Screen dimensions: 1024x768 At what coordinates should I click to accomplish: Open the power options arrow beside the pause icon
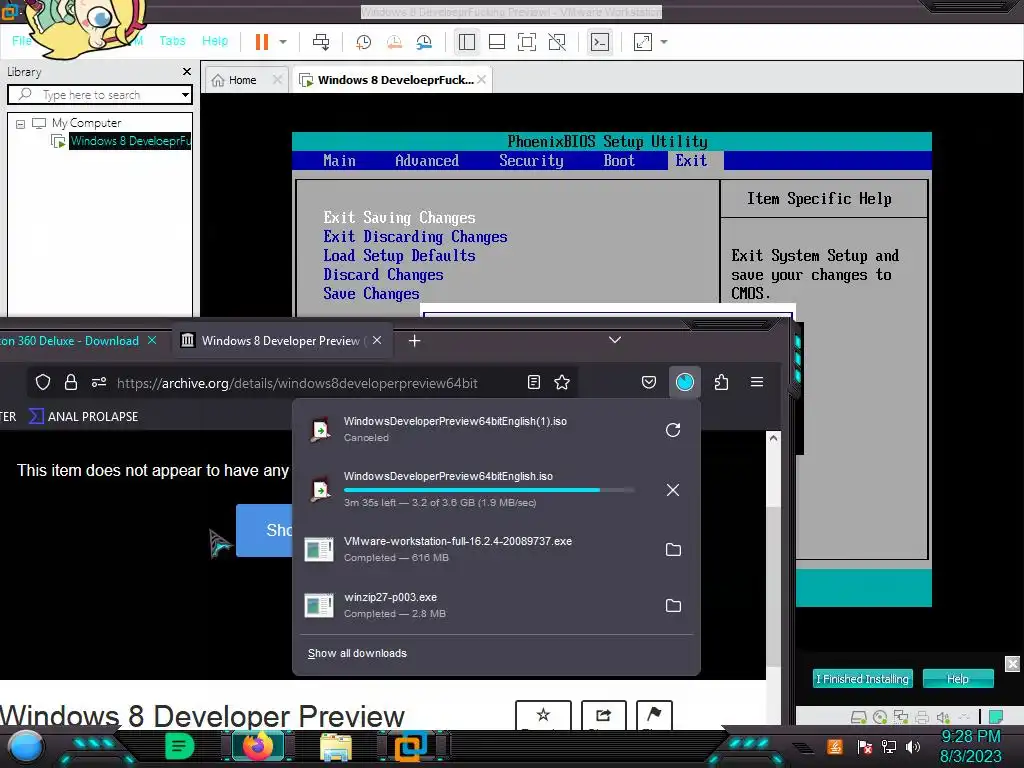coord(283,42)
